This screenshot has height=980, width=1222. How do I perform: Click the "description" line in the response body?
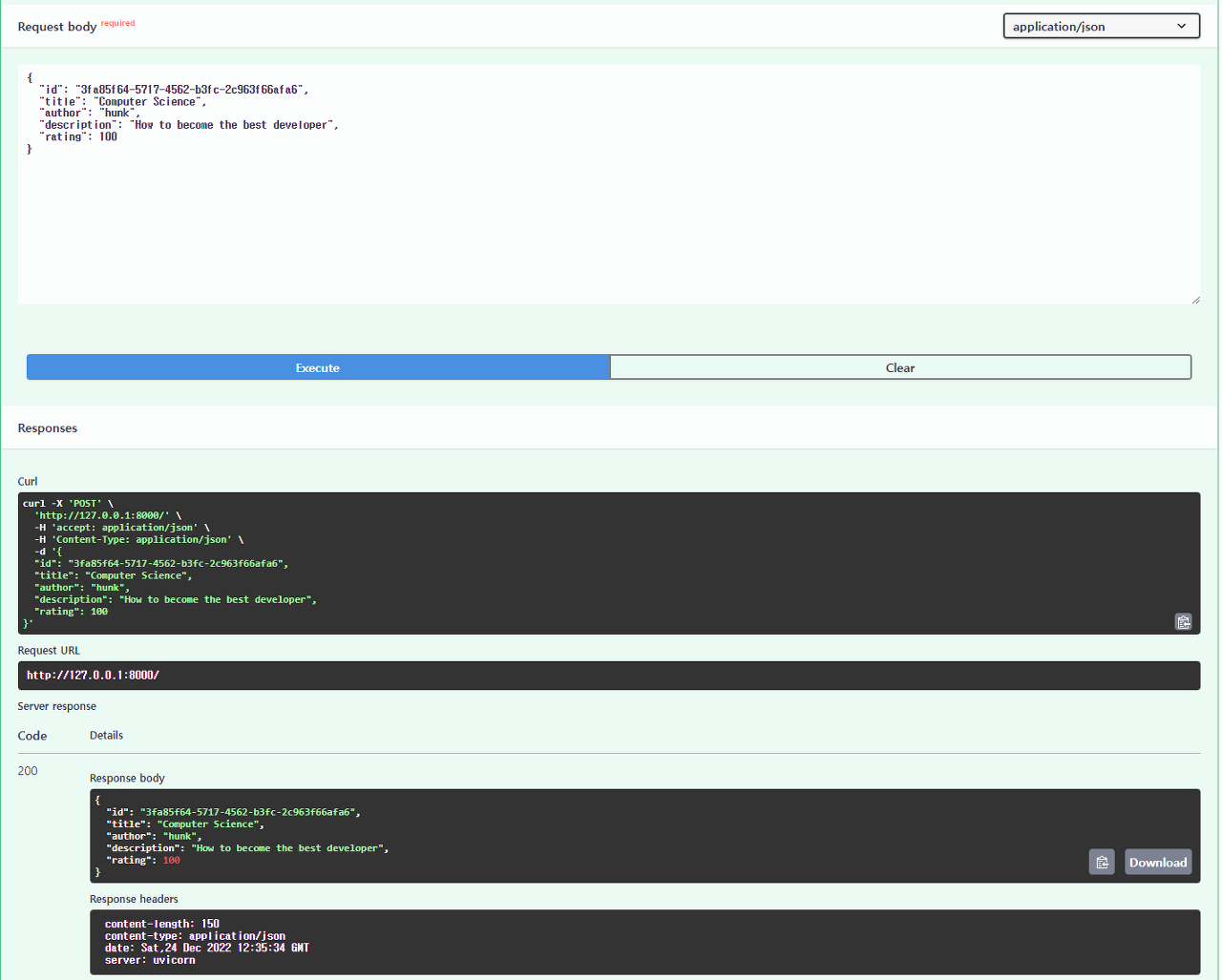pyautogui.click(x=247, y=848)
